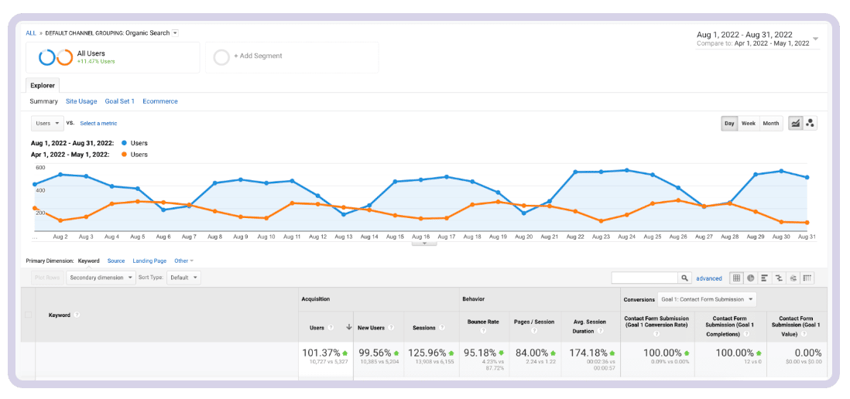This screenshot has height=399, width=850.
Task: Select the data table view icon
Action: pyautogui.click(x=736, y=278)
